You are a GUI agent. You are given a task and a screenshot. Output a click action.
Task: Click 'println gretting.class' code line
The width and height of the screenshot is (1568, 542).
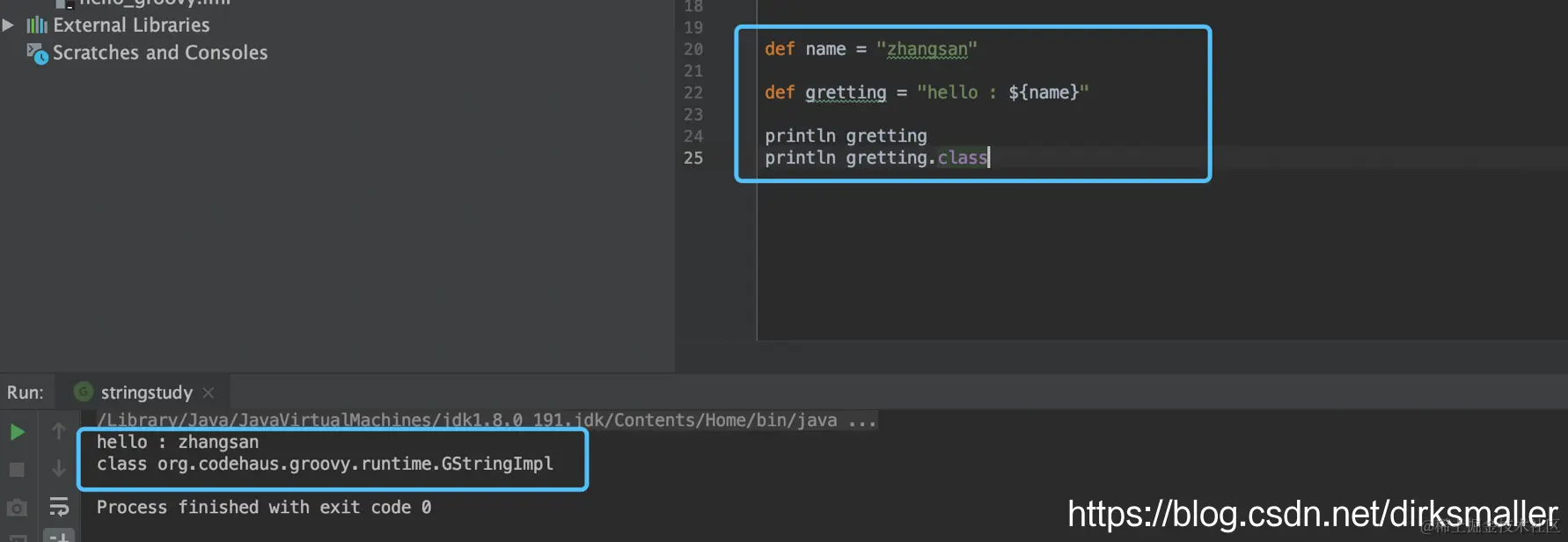click(876, 157)
